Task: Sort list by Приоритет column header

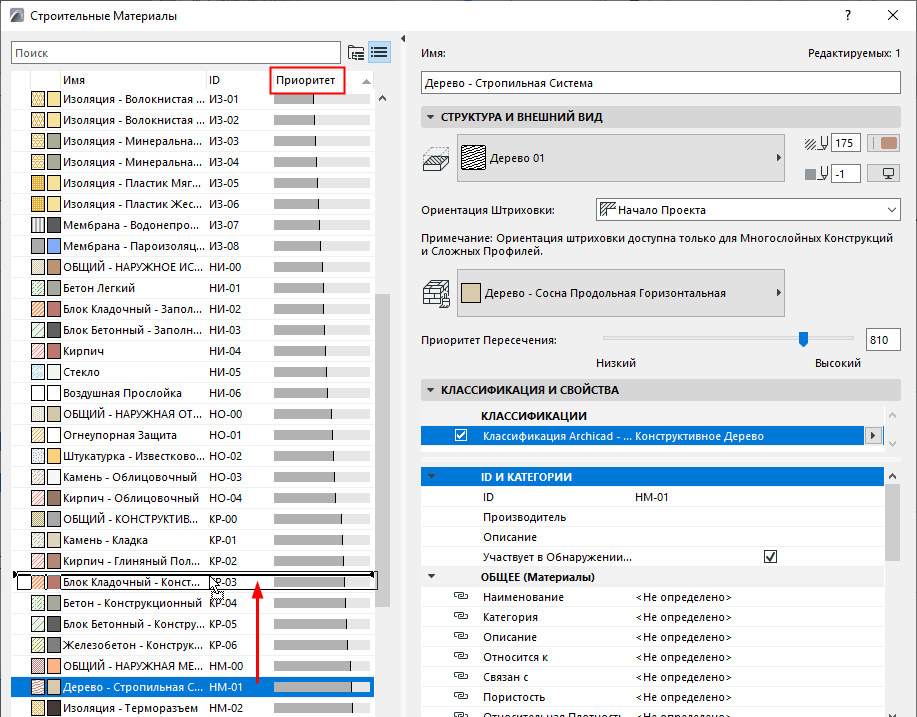Action: point(306,80)
